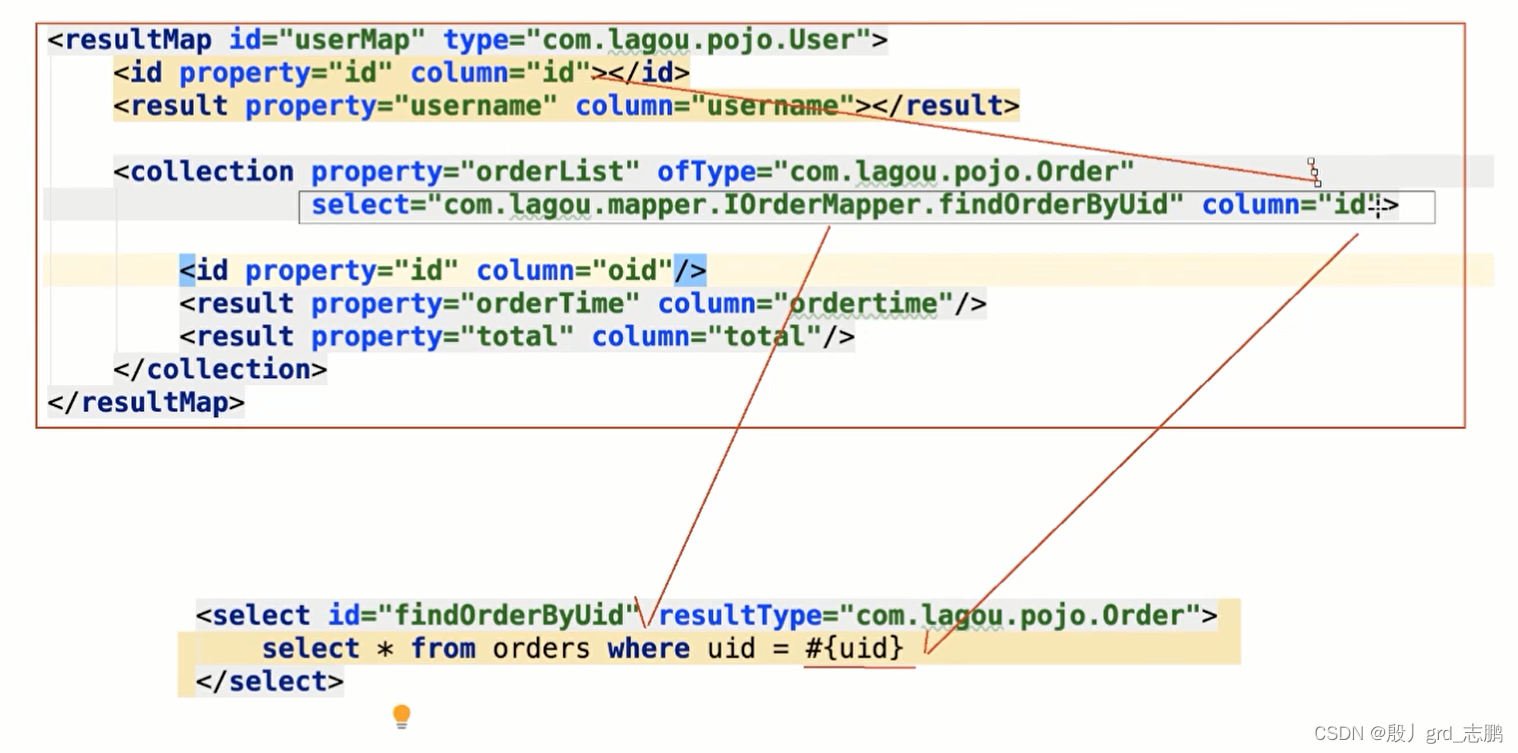The image size is (1518, 753).
Task: Click the select="com.lagou.mapper.IOrderMapper.findOrderByUid" attribute
Action: (x=747, y=205)
